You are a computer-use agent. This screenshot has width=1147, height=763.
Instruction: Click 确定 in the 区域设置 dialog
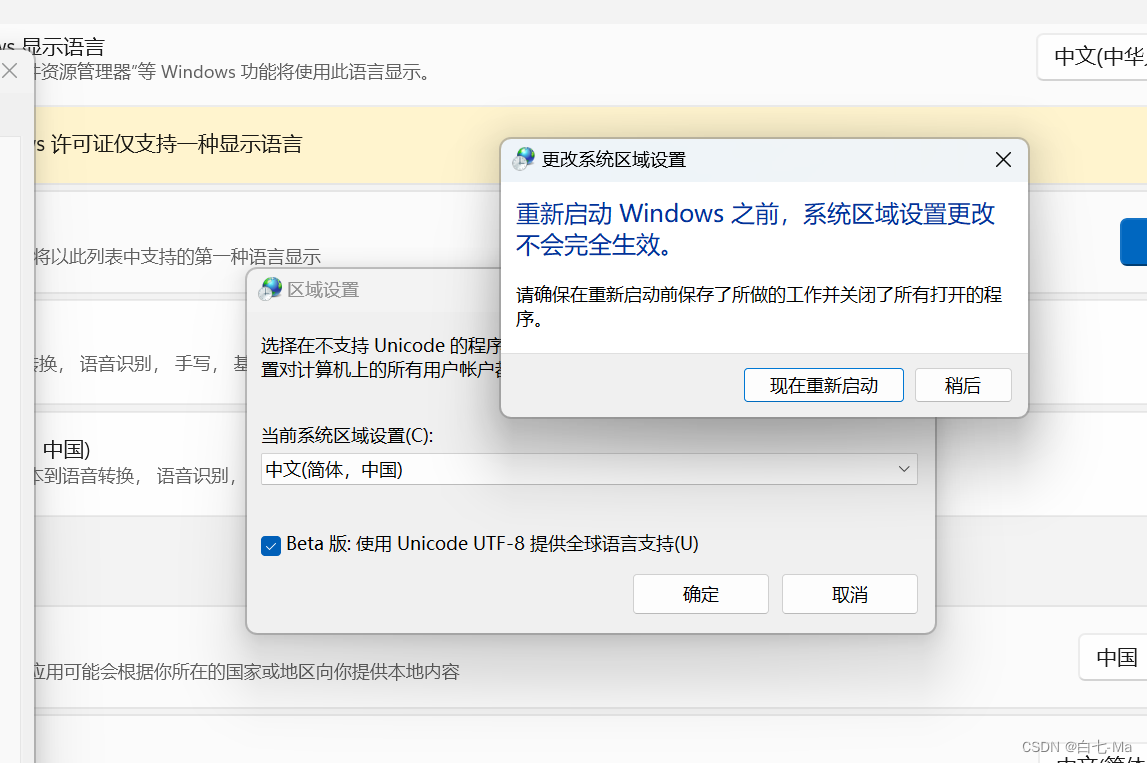pyautogui.click(x=700, y=594)
